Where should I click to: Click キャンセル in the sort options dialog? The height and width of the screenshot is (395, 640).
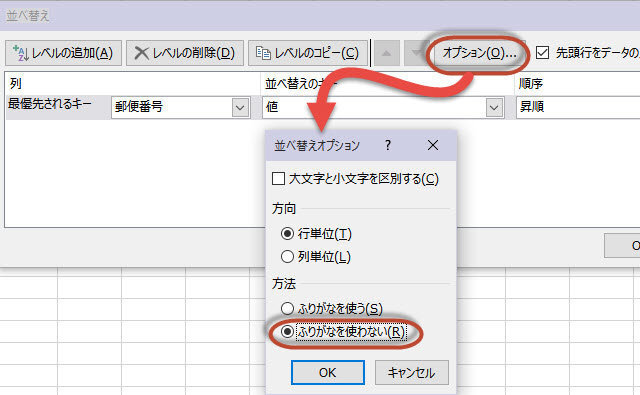(412, 373)
